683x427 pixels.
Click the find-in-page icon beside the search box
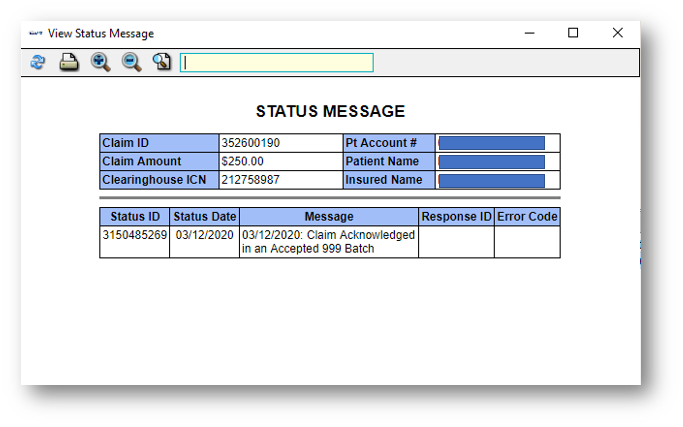[x=162, y=62]
